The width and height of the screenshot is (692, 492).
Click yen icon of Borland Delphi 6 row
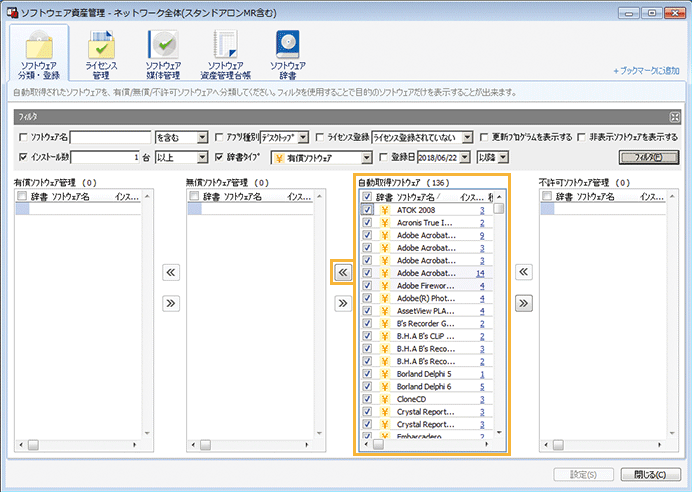click(385, 387)
